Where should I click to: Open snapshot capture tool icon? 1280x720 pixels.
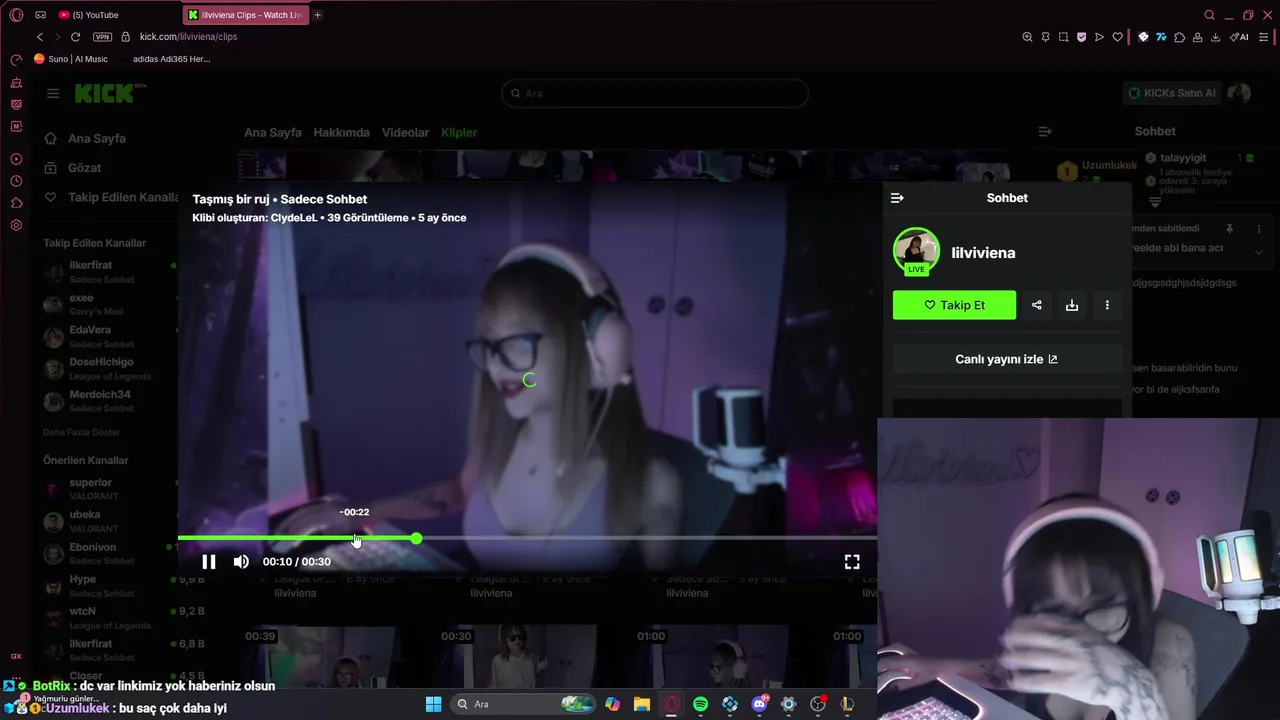pos(1063,37)
